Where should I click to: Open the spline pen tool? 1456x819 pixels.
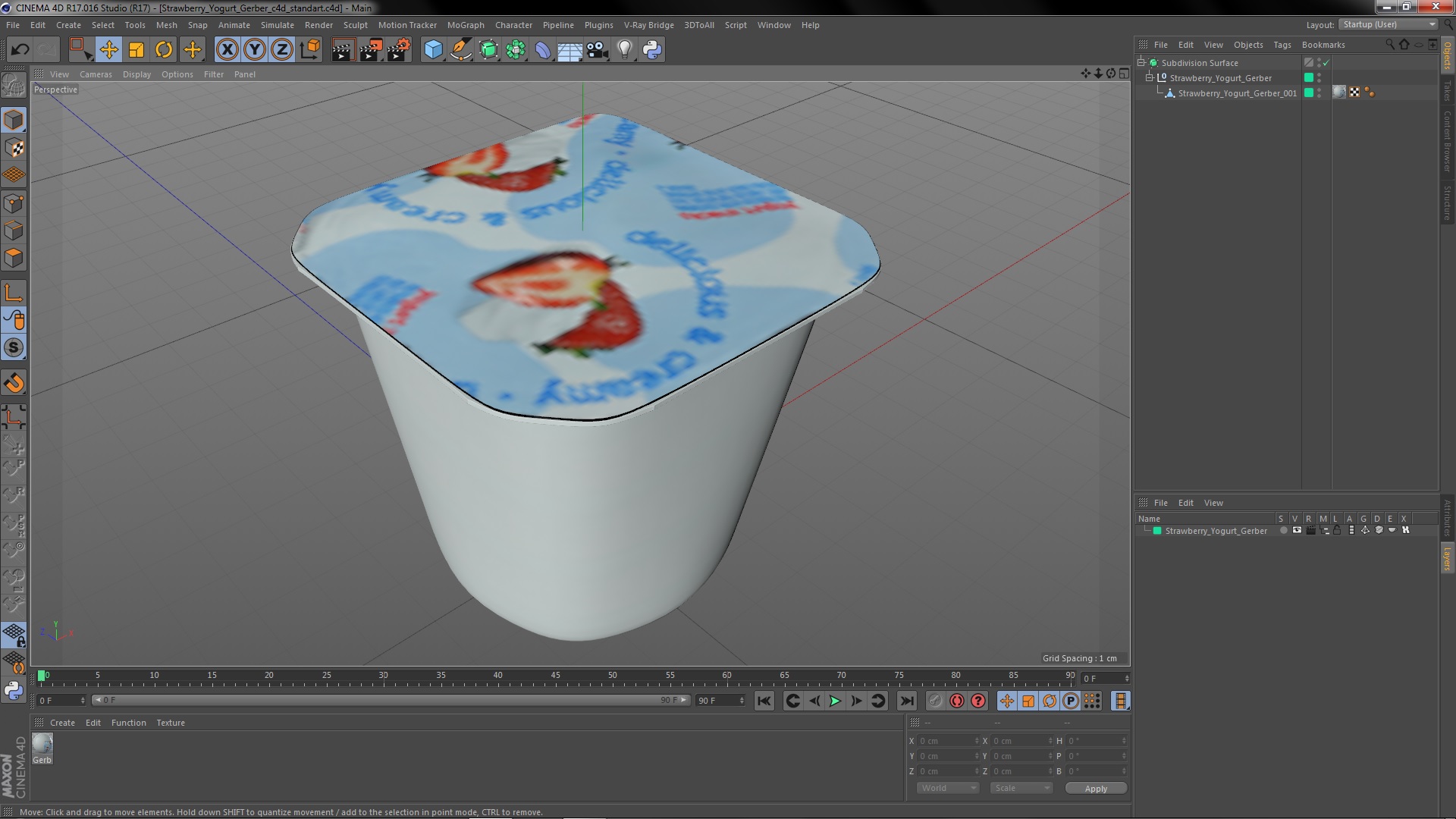(x=460, y=50)
